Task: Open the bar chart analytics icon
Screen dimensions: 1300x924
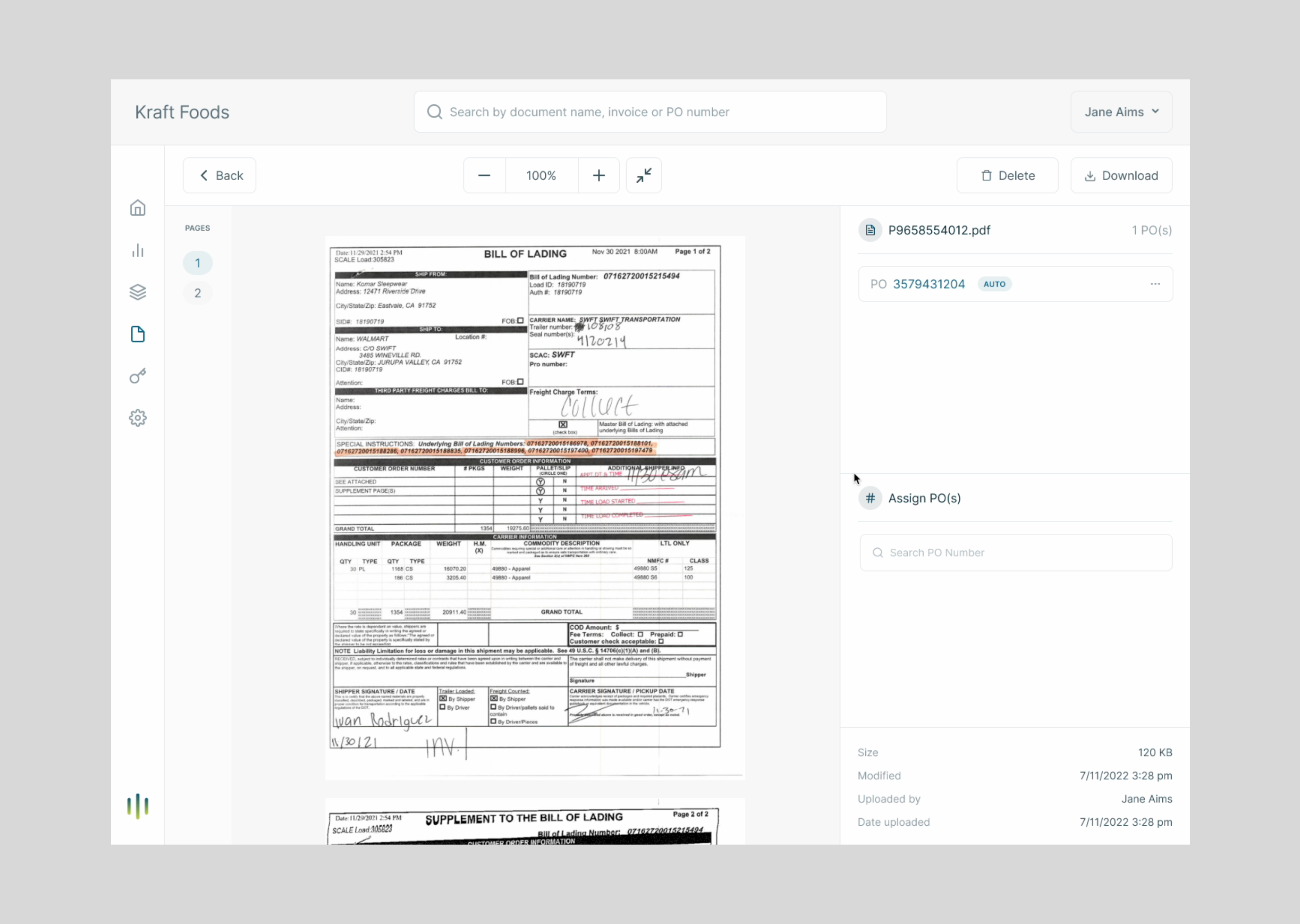Action: [x=138, y=250]
